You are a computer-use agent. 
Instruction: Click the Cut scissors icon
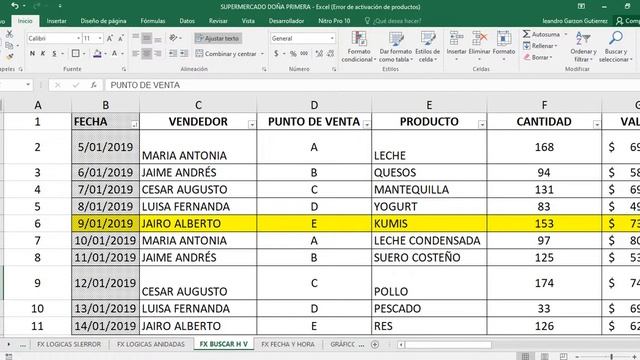pyautogui.click(x=9, y=35)
